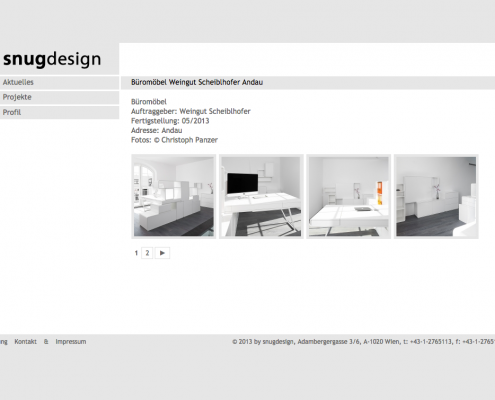Viewport: 495px width, 400px height.
Task: Click text Fotos: © Christoph Panzer
Action: click(x=174, y=140)
